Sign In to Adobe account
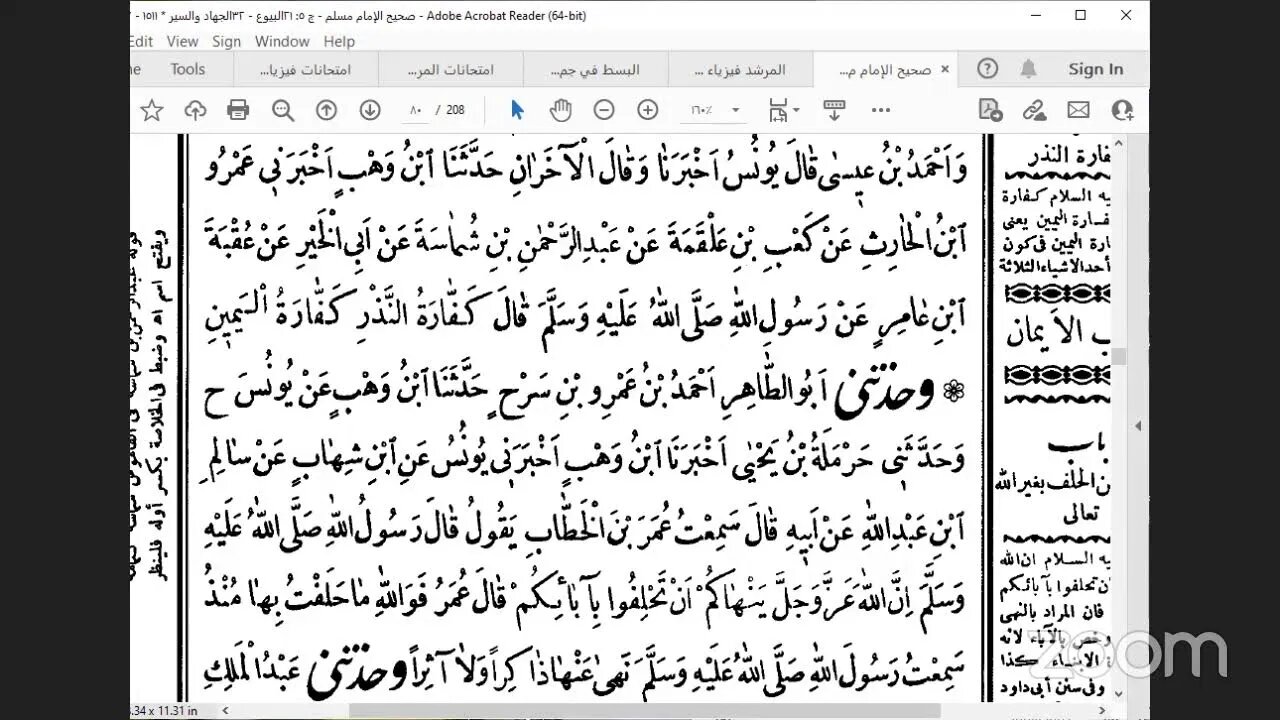 point(1095,69)
